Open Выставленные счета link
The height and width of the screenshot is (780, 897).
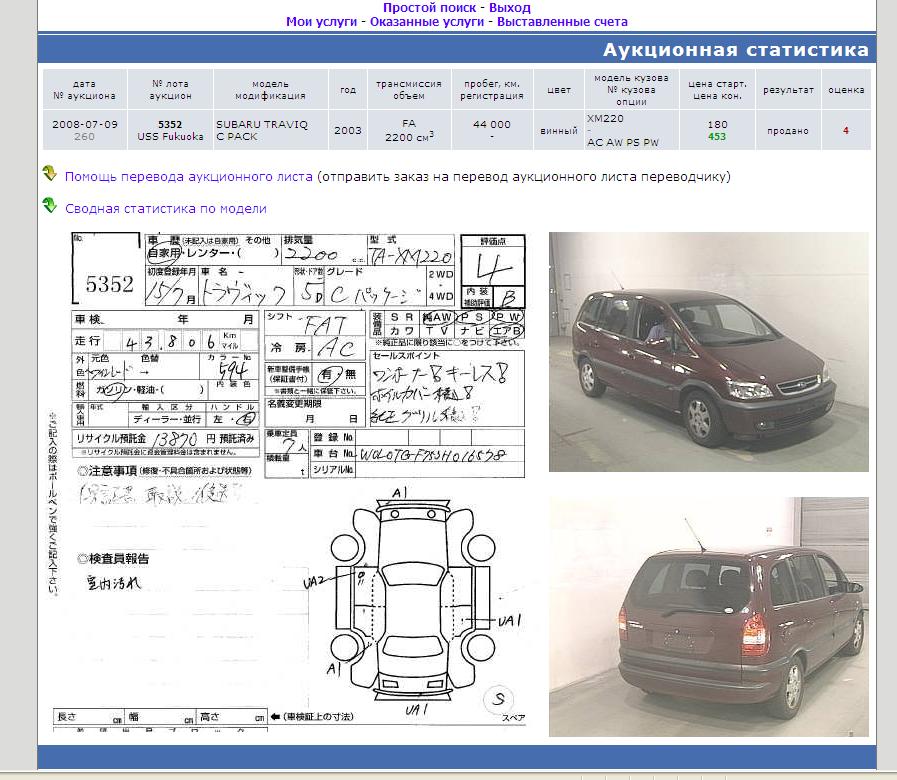tap(562, 22)
